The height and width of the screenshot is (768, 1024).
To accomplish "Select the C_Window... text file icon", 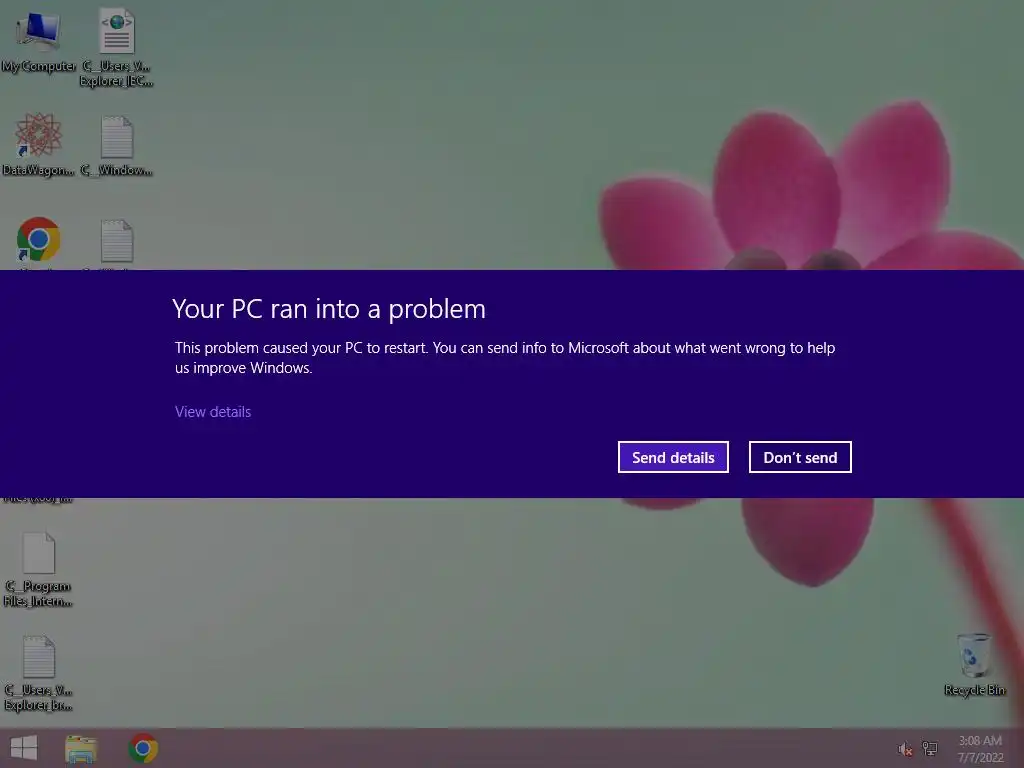I will pyautogui.click(x=117, y=146).
